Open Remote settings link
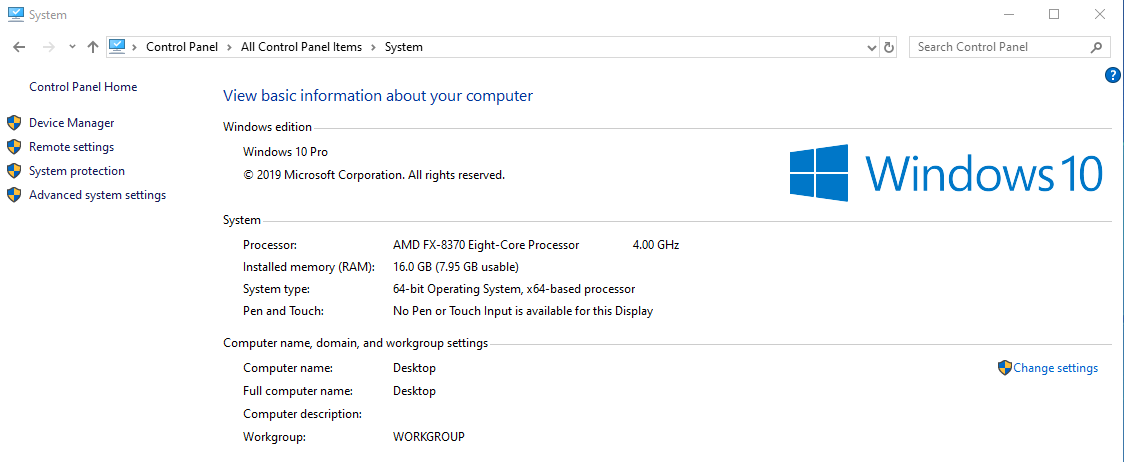This screenshot has width=1124, height=462. [x=71, y=147]
